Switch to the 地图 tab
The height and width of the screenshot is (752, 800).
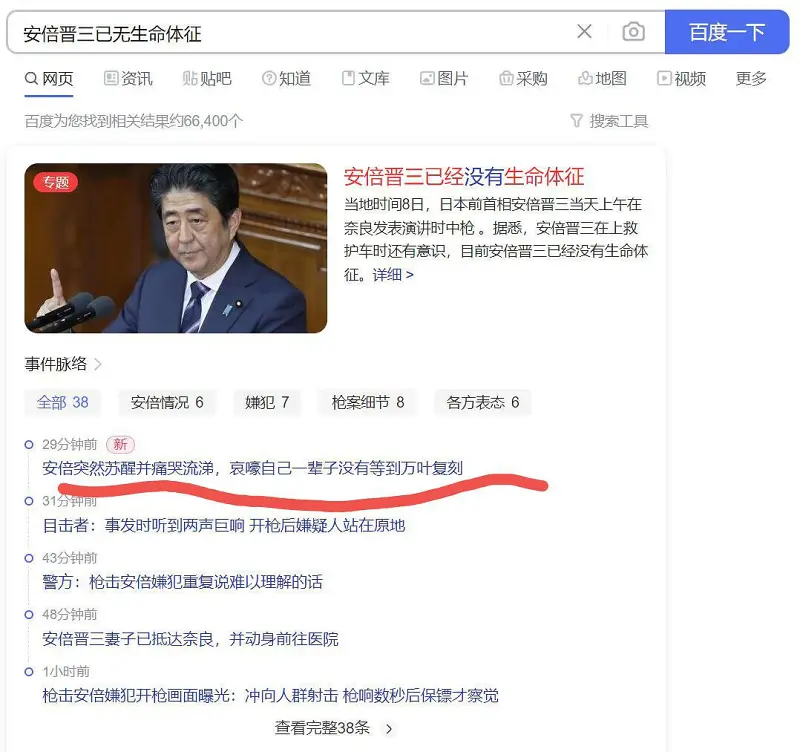point(602,79)
